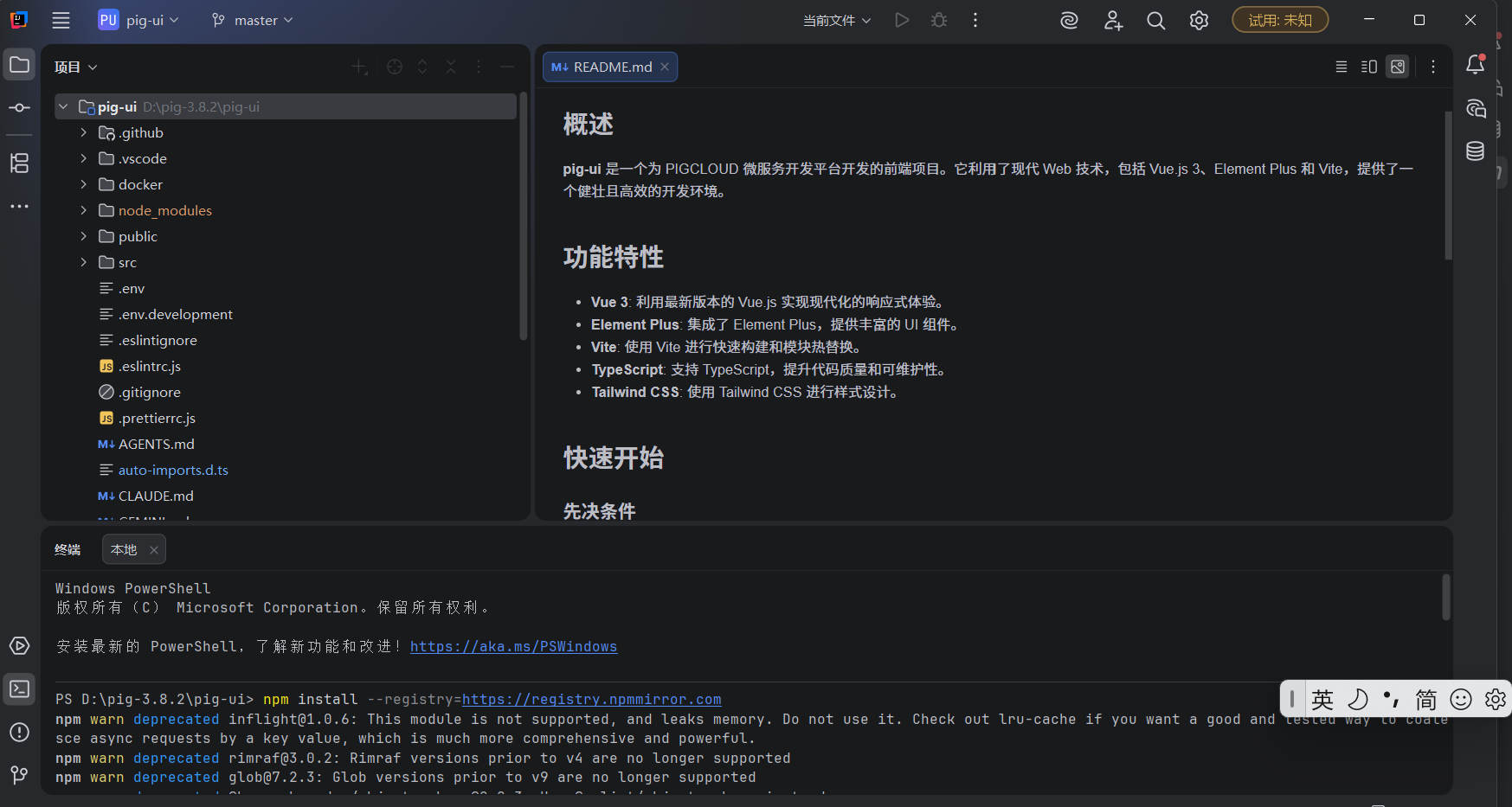The width and height of the screenshot is (1512, 807).
Task: Expand the .github folder
Action: (83, 132)
